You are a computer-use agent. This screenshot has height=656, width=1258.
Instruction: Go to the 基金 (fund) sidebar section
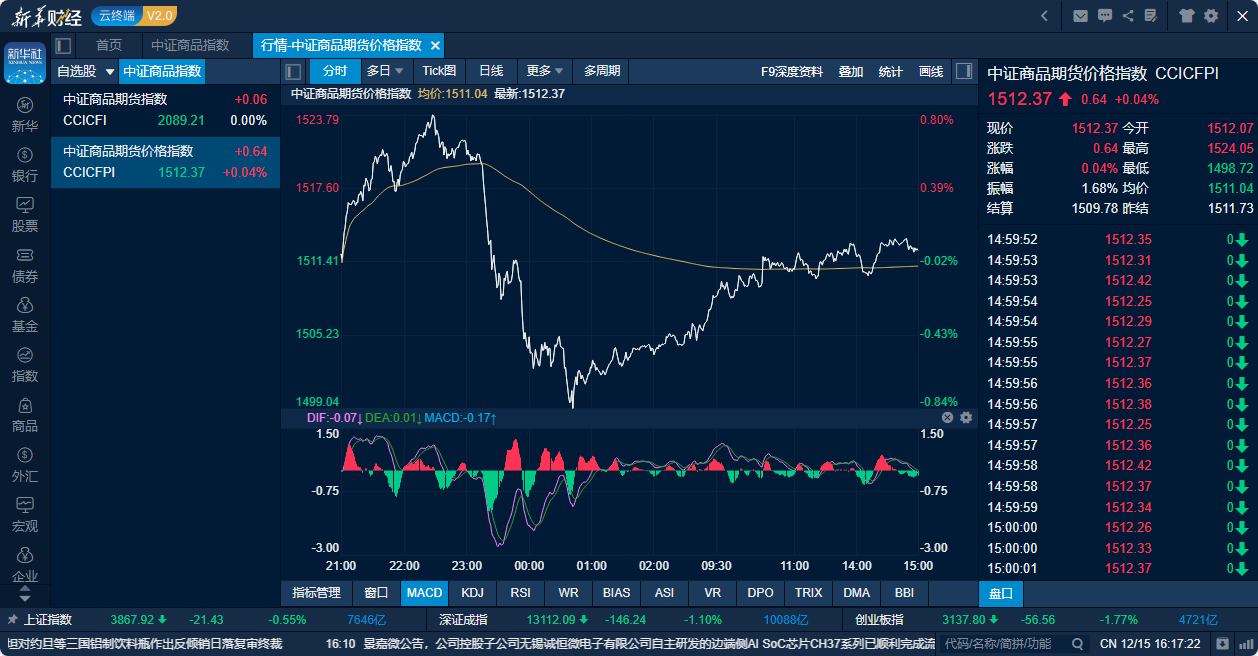tap(25, 315)
